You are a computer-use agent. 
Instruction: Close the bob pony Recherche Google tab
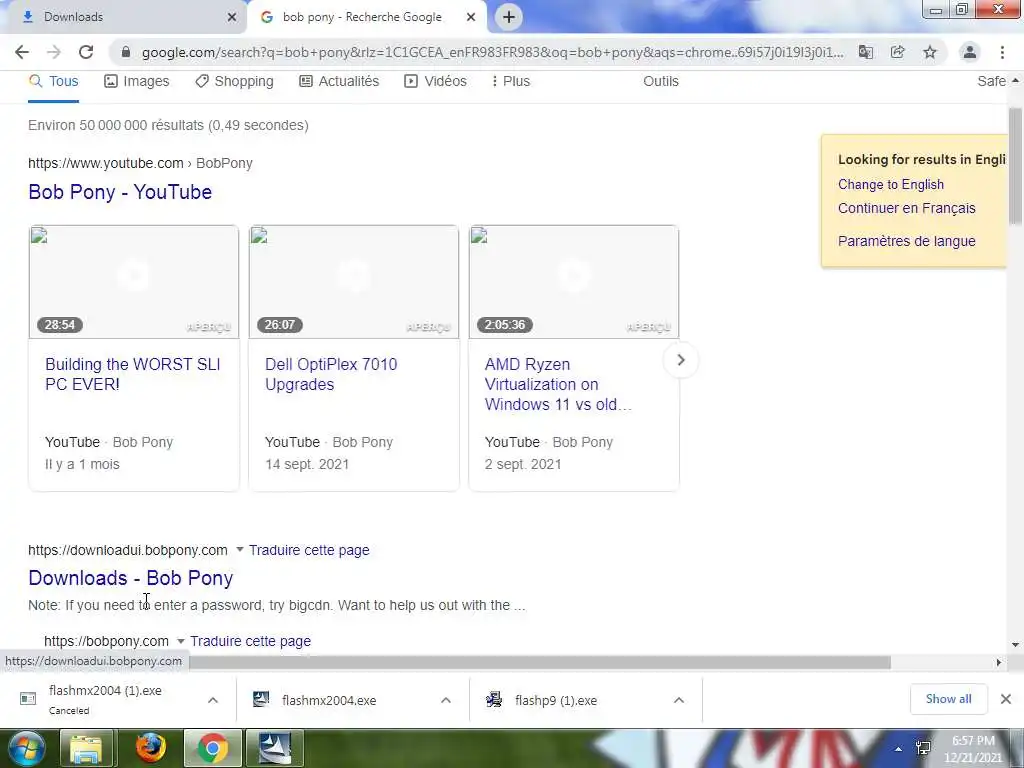471,17
